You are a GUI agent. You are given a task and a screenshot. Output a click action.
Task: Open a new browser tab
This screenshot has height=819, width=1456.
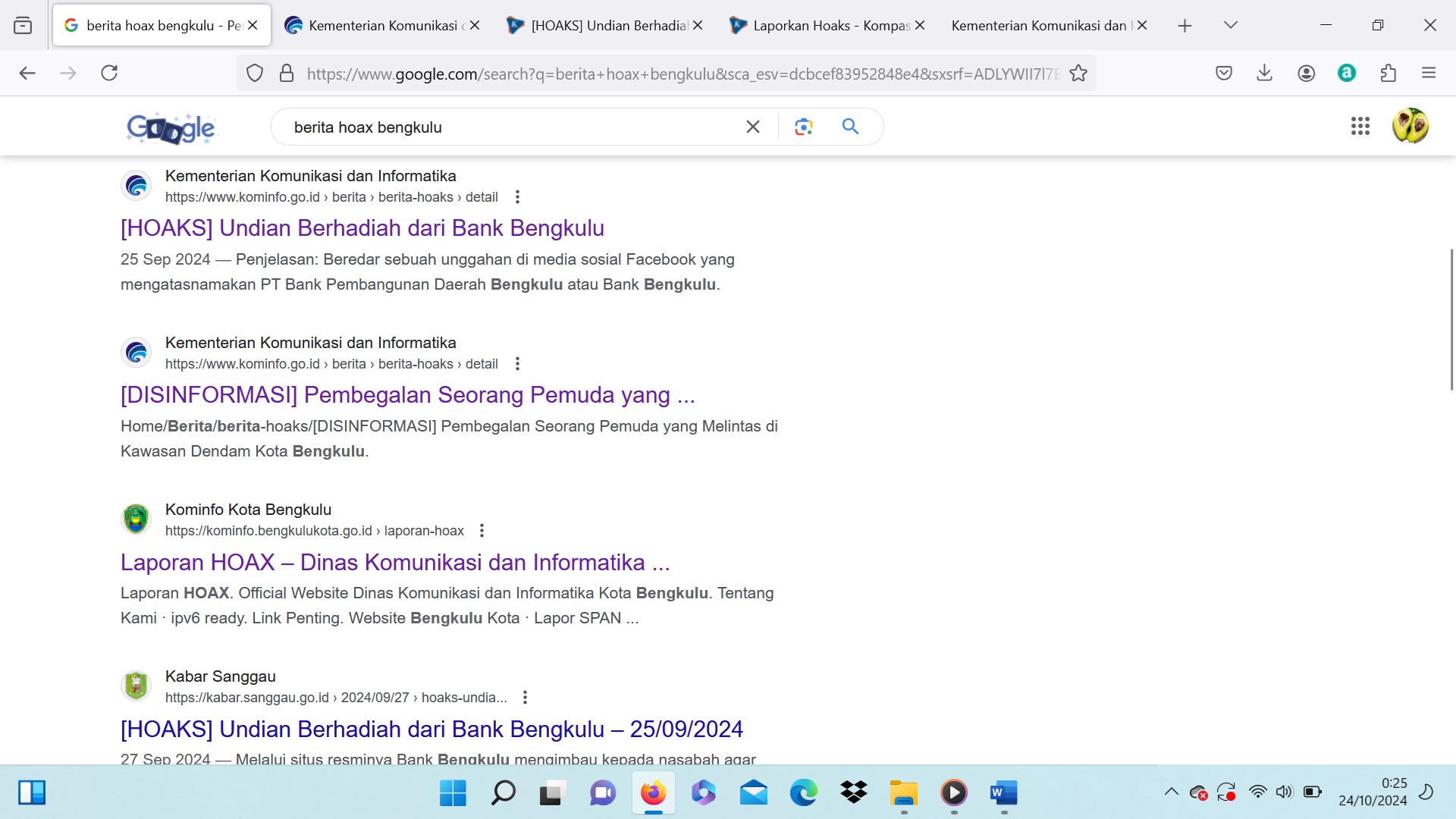click(x=1185, y=26)
